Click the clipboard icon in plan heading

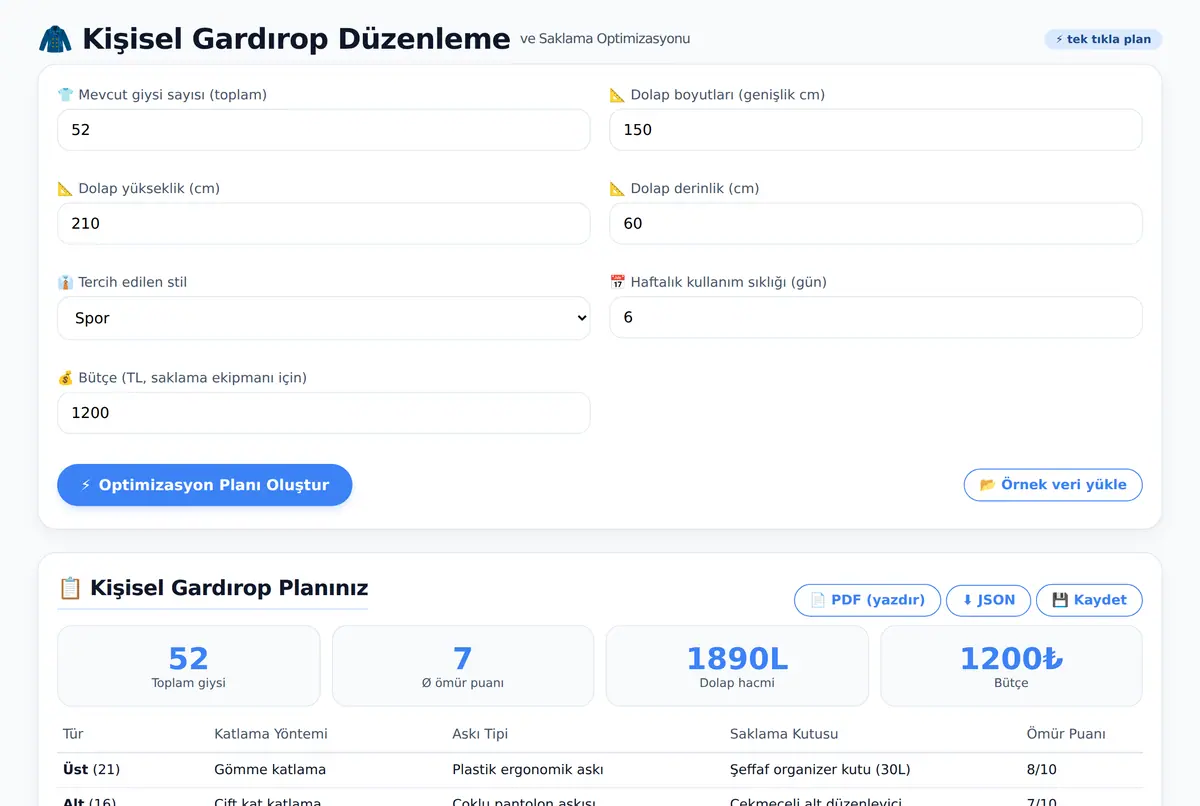click(70, 588)
